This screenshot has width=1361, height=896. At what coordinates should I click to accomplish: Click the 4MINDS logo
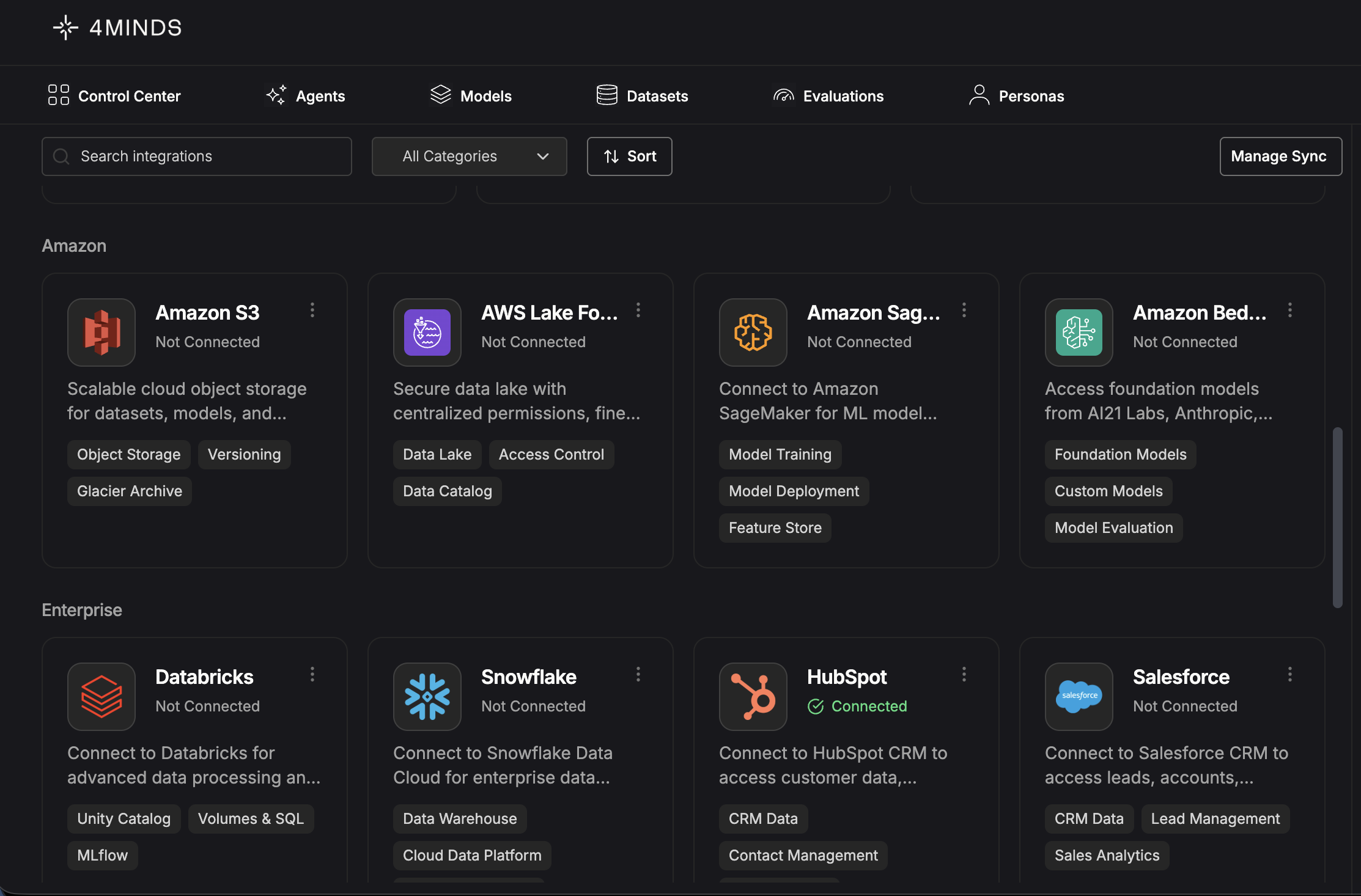click(x=117, y=28)
